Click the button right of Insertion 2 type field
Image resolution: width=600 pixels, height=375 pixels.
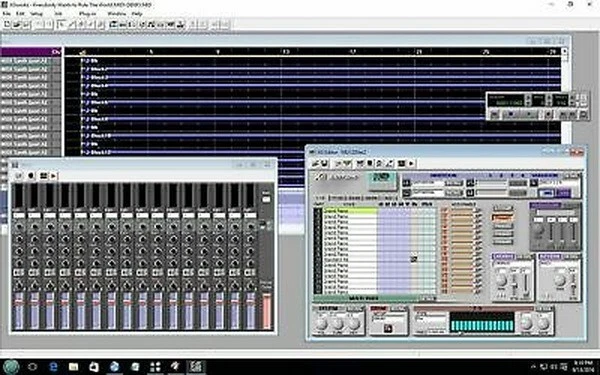(x=455, y=192)
